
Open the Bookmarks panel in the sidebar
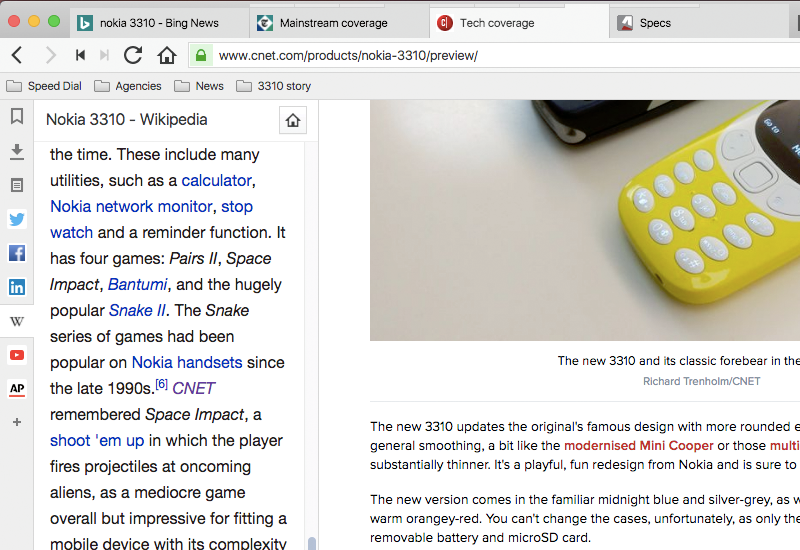point(17,116)
